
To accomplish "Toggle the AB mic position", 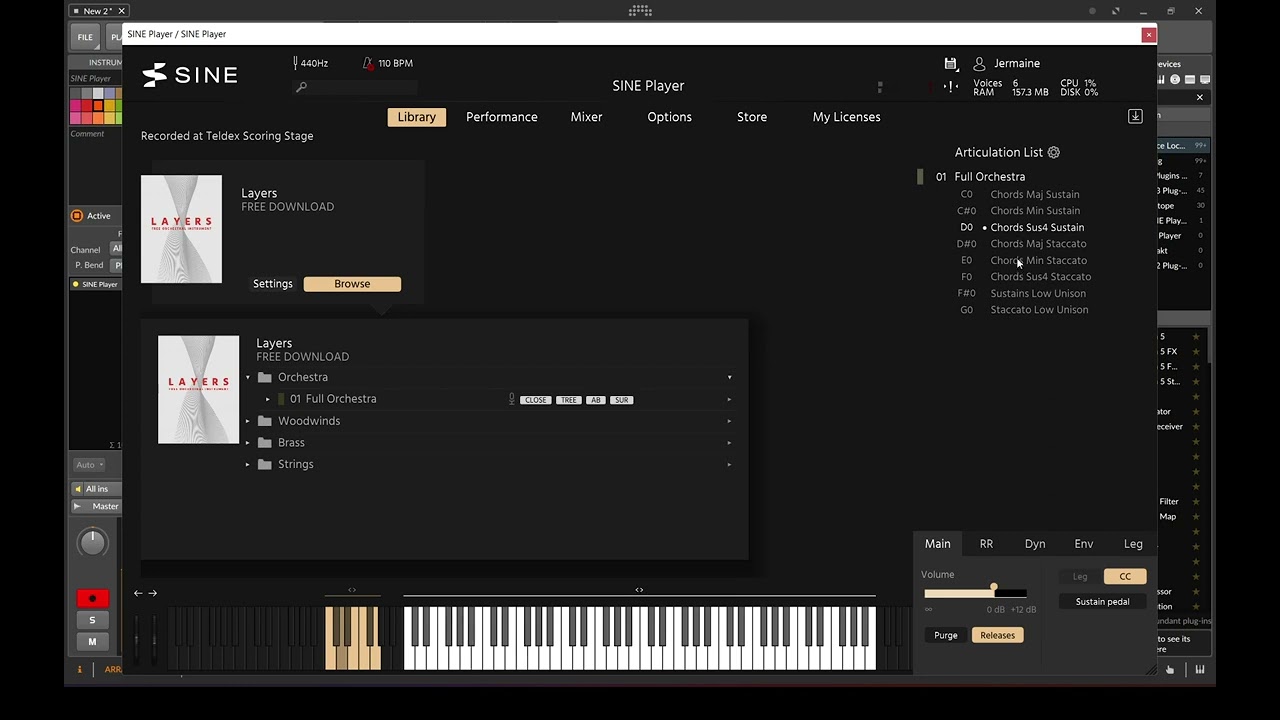I will (x=596, y=400).
